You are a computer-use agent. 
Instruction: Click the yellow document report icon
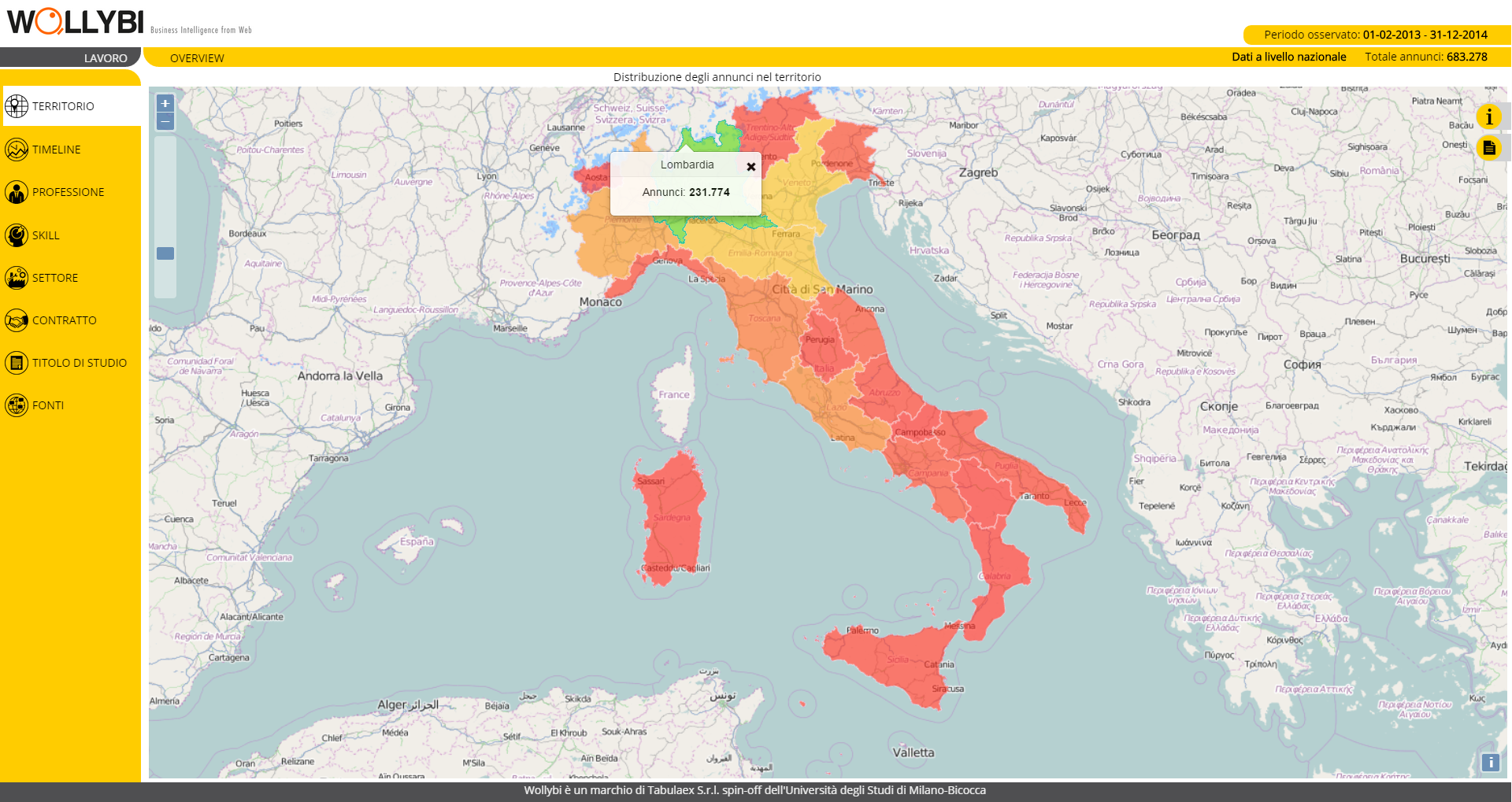click(1488, 148)
